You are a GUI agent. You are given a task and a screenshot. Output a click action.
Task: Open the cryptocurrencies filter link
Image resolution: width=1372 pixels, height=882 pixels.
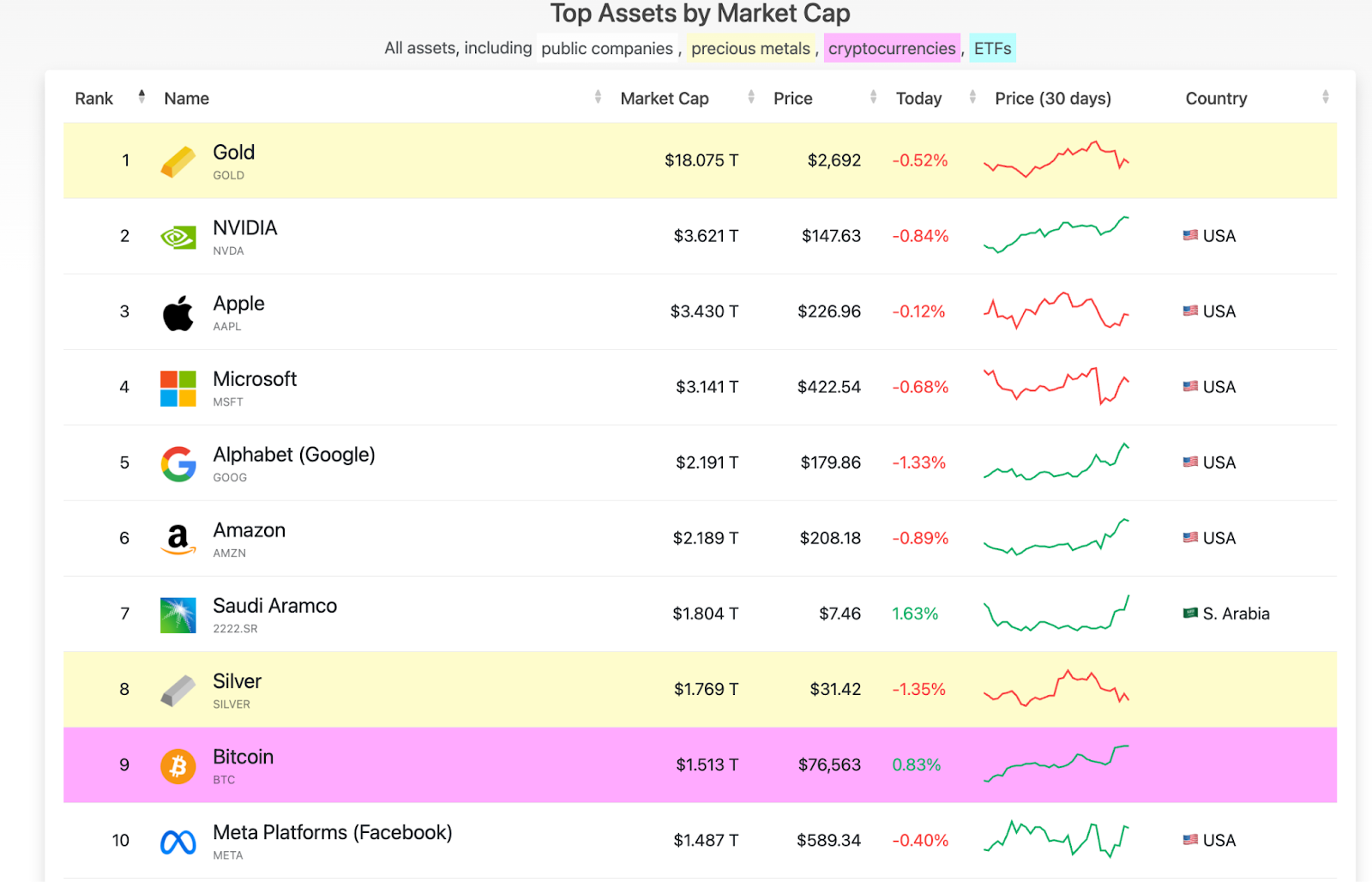(892, 48)
